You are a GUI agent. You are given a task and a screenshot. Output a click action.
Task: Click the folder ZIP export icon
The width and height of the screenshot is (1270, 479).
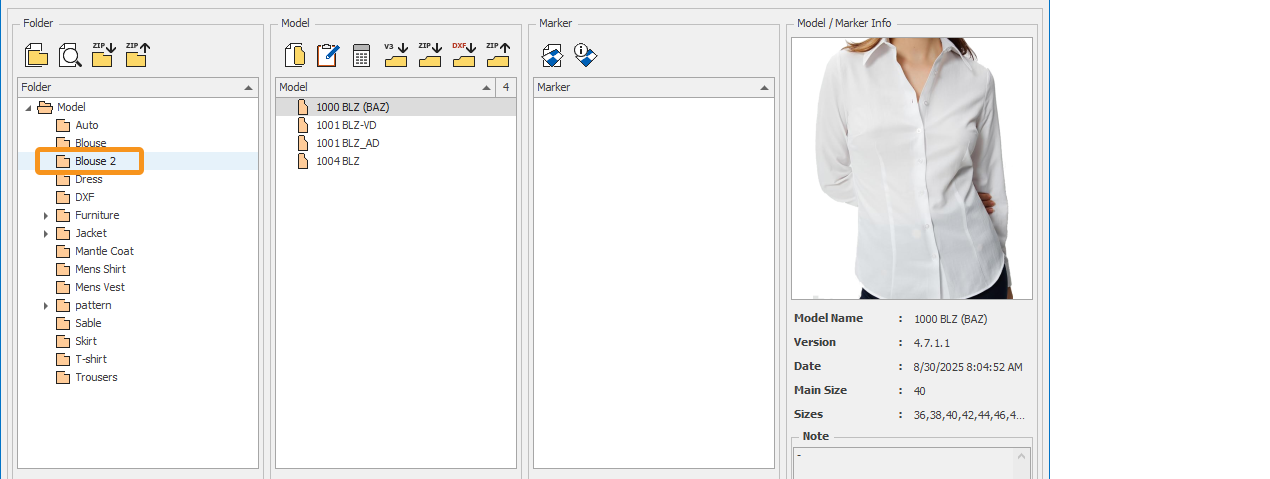(x=137, y=55)
